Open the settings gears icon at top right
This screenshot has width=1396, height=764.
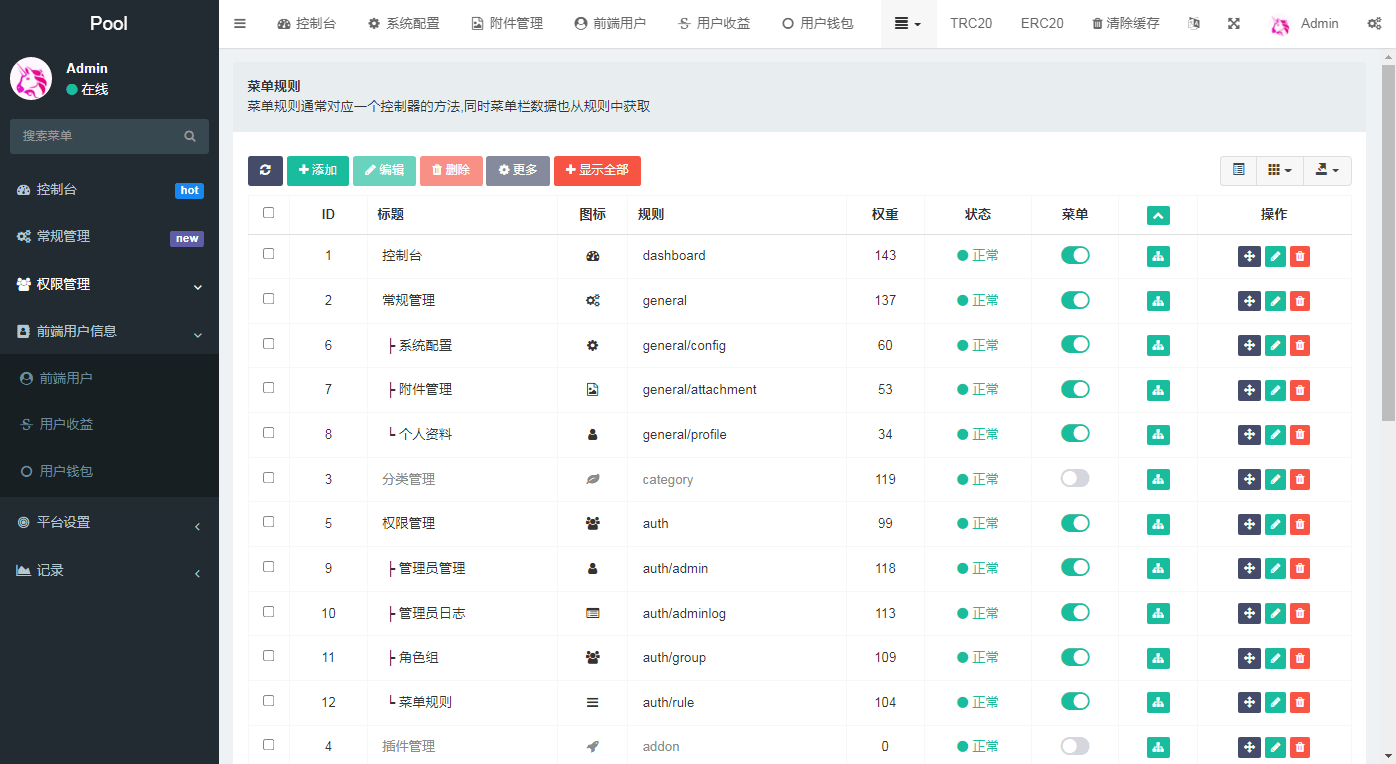1374,23
